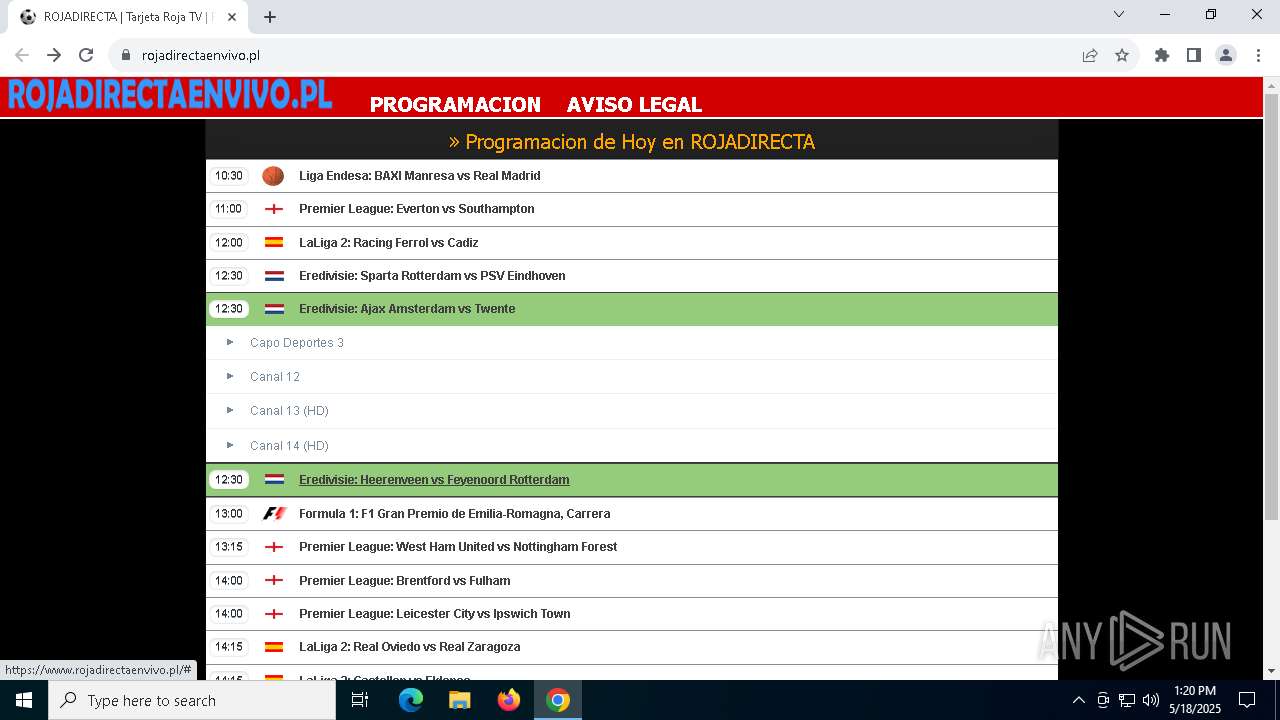Open the Chrome extensions puzzle icon
Viewport: 1280px width, 720px height.
1162,55
